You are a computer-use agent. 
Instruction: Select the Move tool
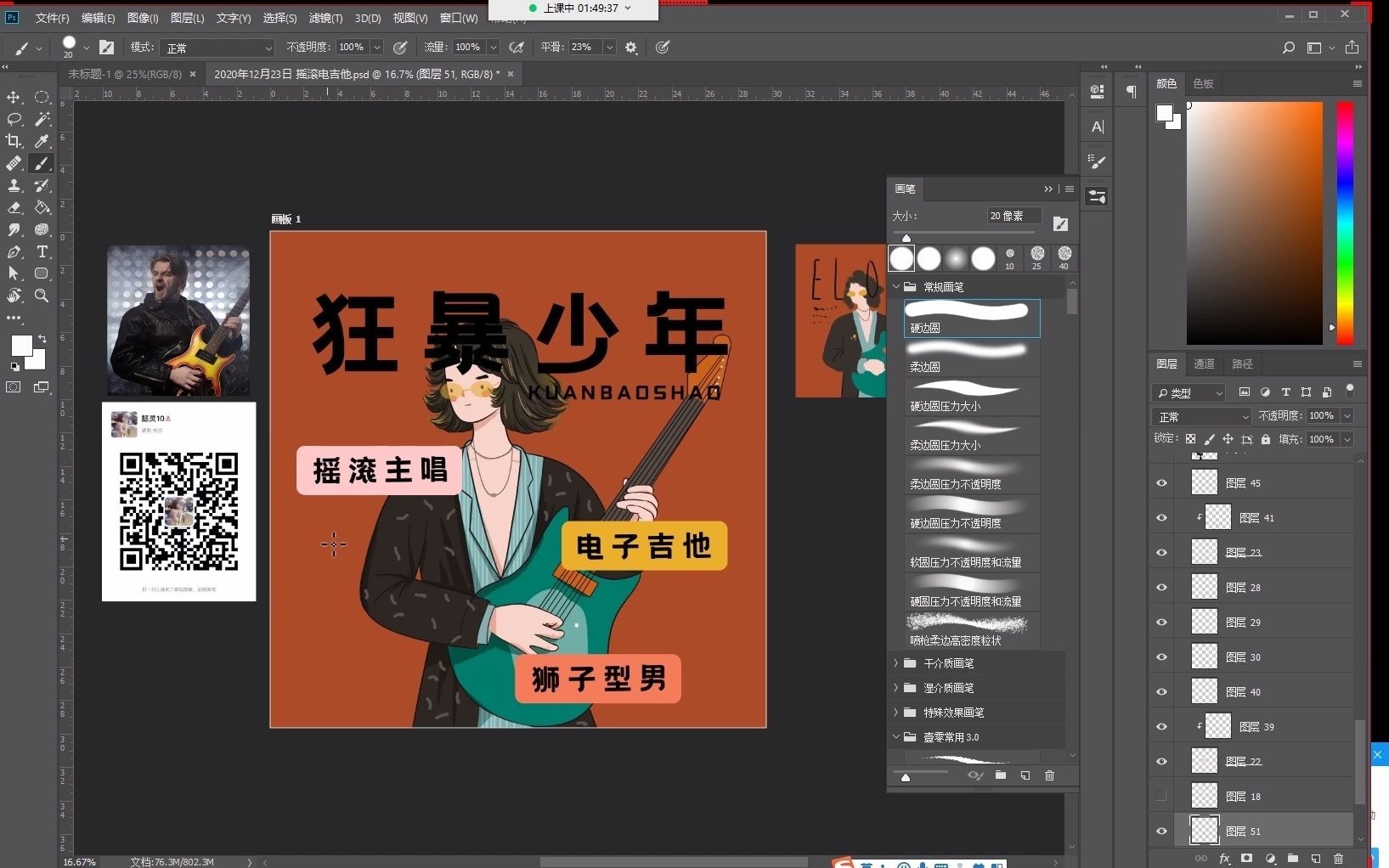point(14,97)
